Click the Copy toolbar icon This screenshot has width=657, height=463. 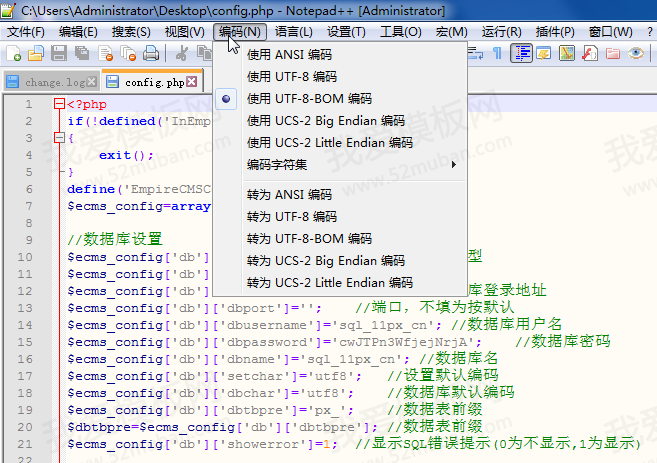tap(204, 53)
